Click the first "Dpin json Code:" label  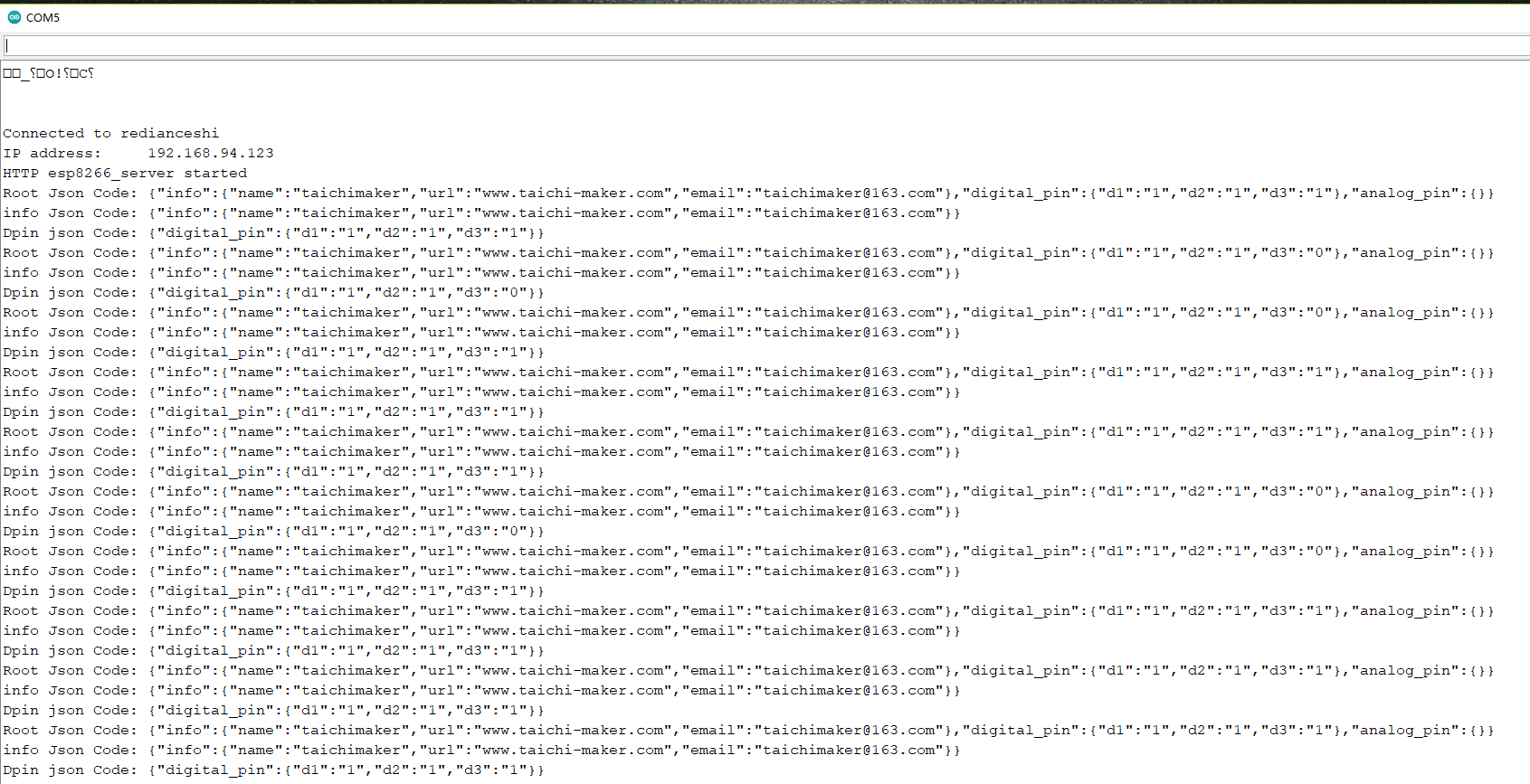point(70,233)
